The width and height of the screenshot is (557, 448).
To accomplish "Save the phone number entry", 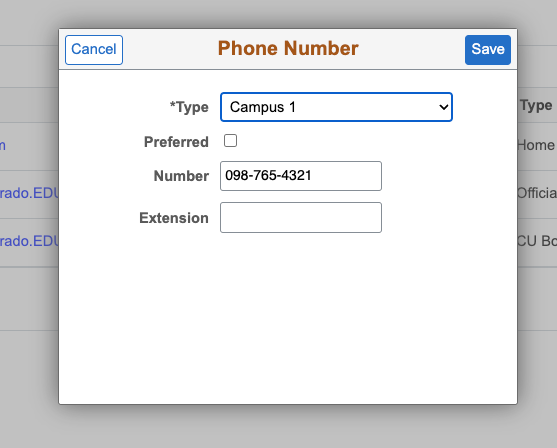I will point(488,50).
